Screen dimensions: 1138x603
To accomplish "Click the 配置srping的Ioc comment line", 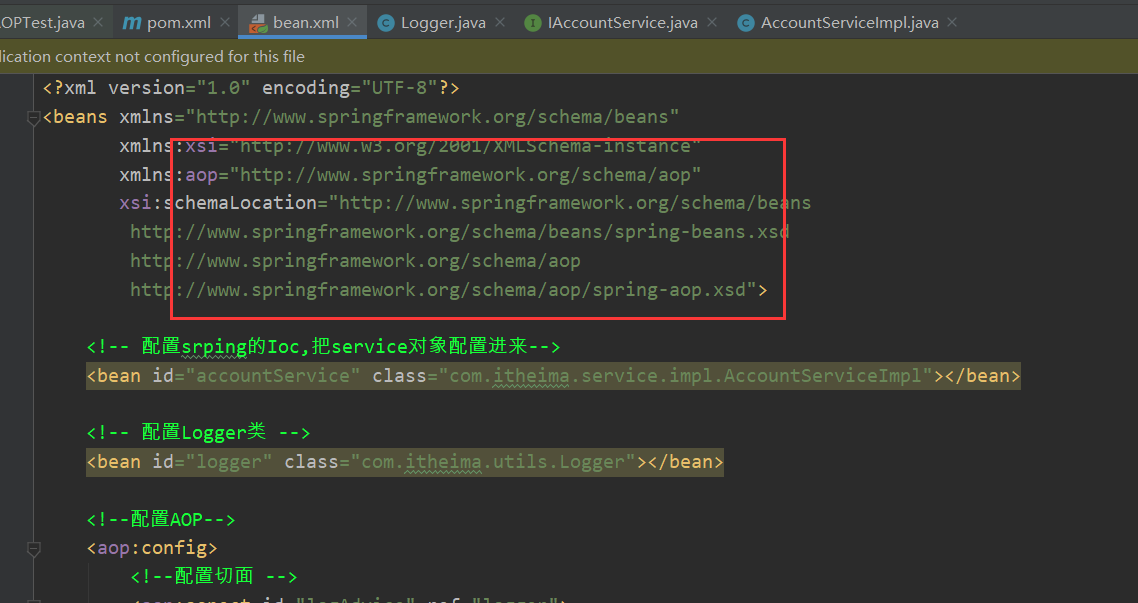I will 323,347.
